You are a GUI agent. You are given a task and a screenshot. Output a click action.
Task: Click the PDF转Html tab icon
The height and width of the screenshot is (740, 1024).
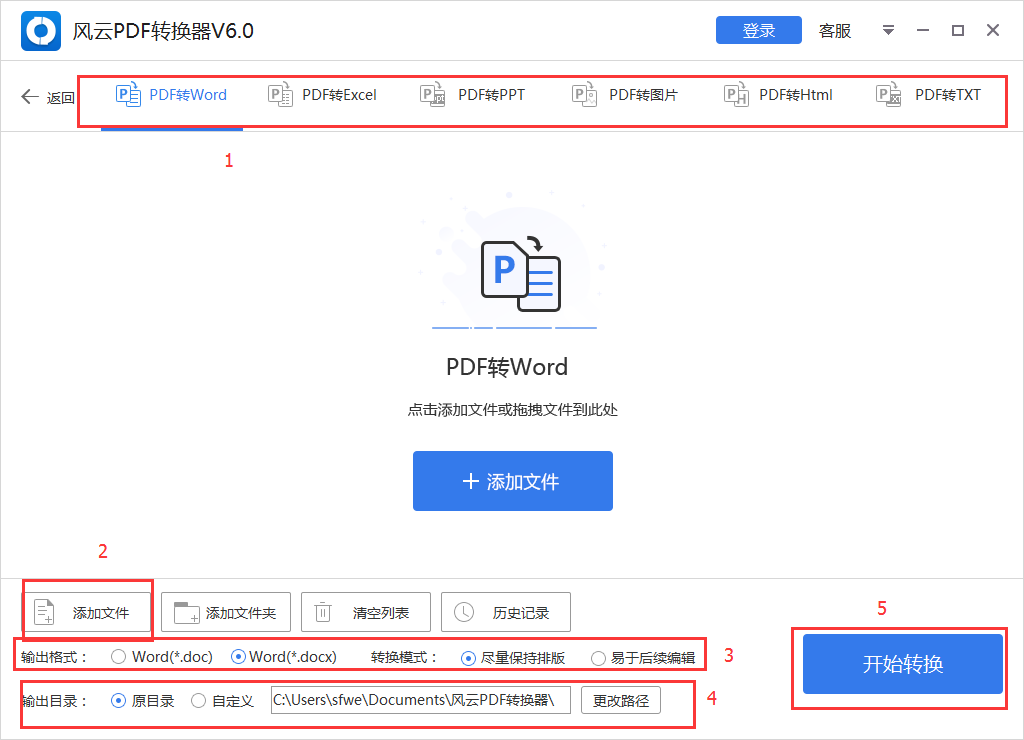(736, 95)
